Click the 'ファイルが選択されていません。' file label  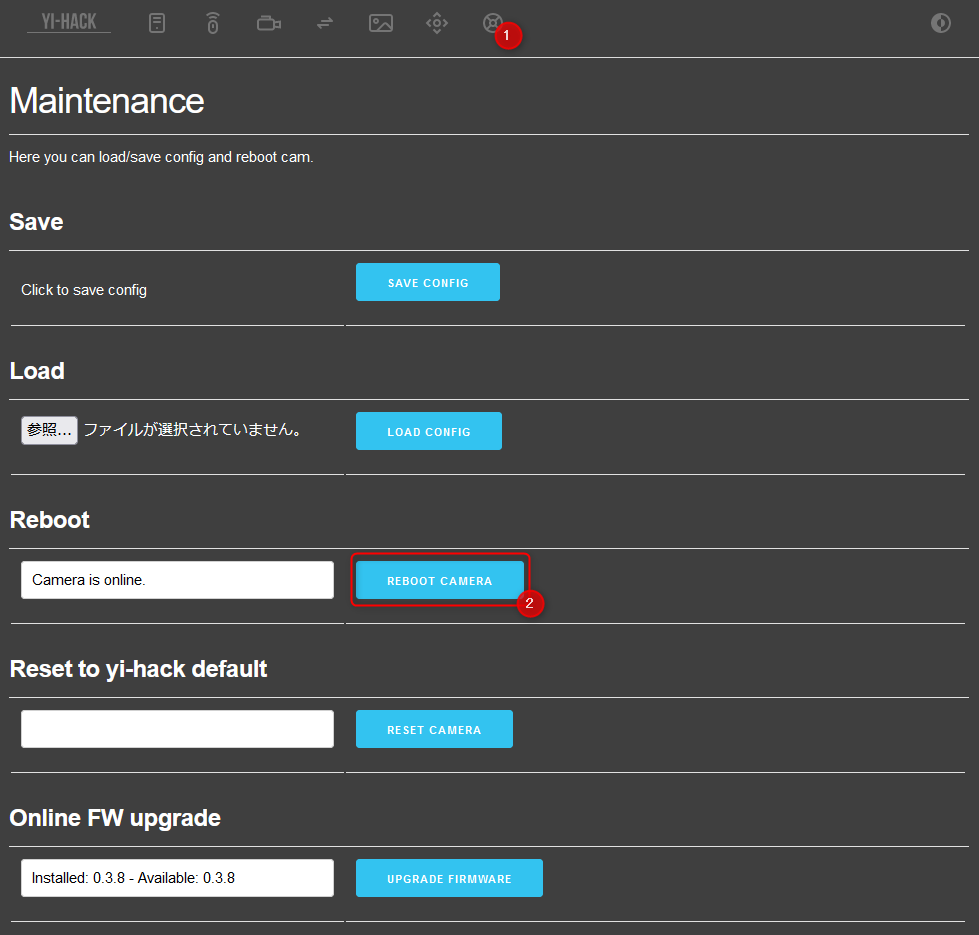(x=194, y=429)
